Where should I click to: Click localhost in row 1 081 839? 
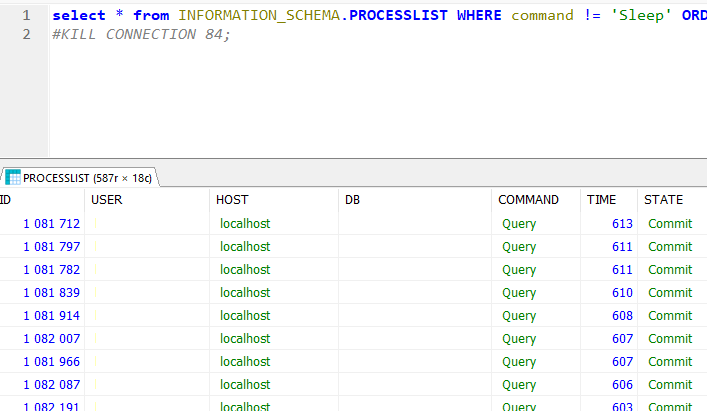[245, 293]
